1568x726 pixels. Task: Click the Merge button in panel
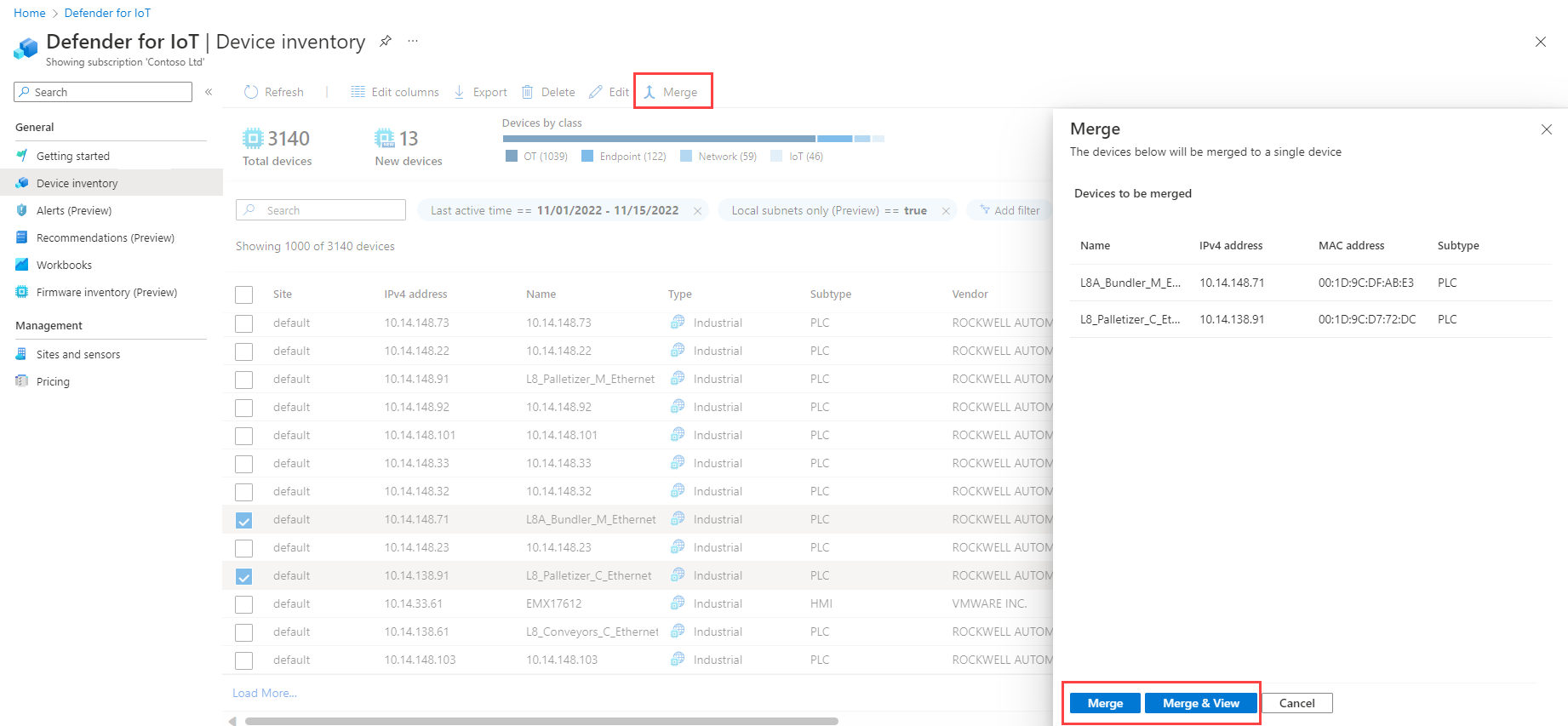1105,703
